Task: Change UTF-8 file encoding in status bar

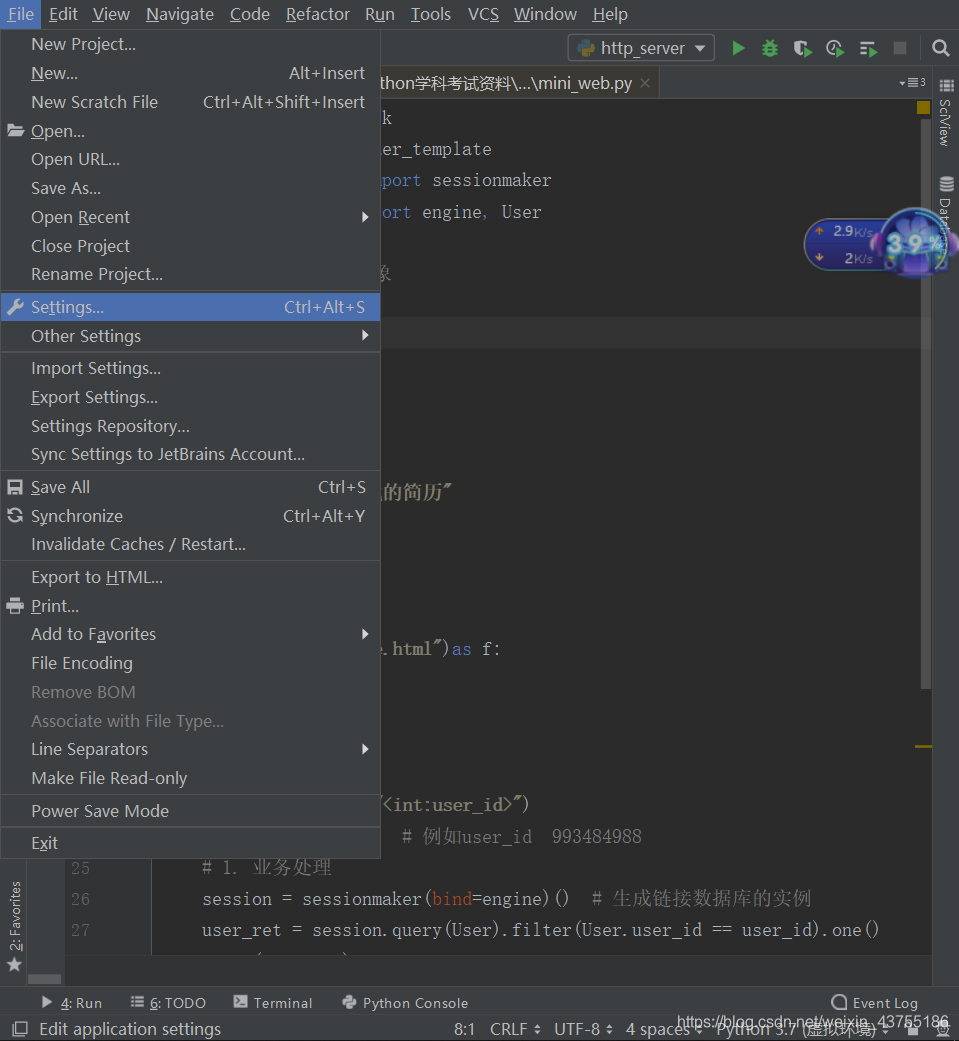Action: click(x=583, y=1029)
